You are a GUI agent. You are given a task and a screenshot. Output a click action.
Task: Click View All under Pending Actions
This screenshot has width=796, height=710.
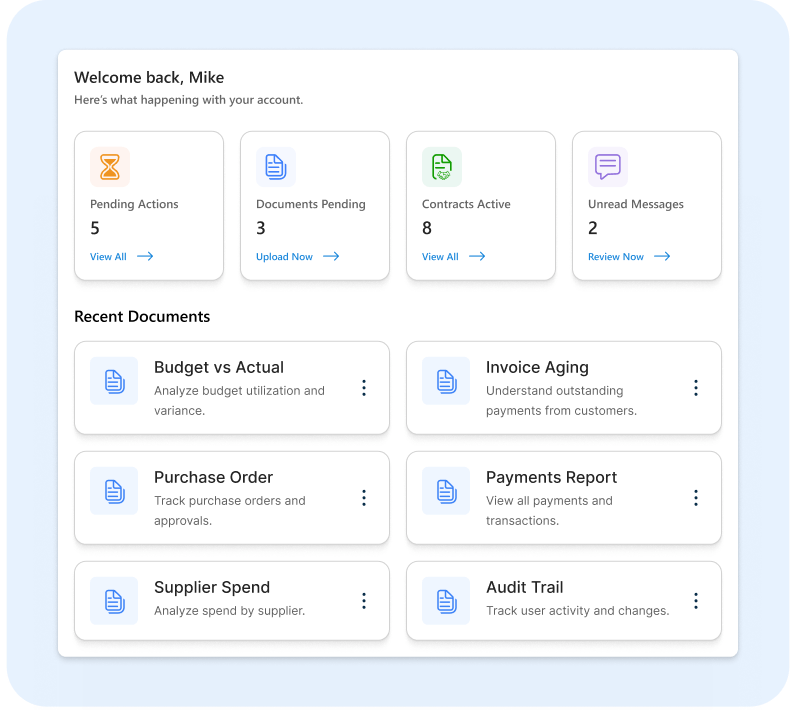point(108,257)
